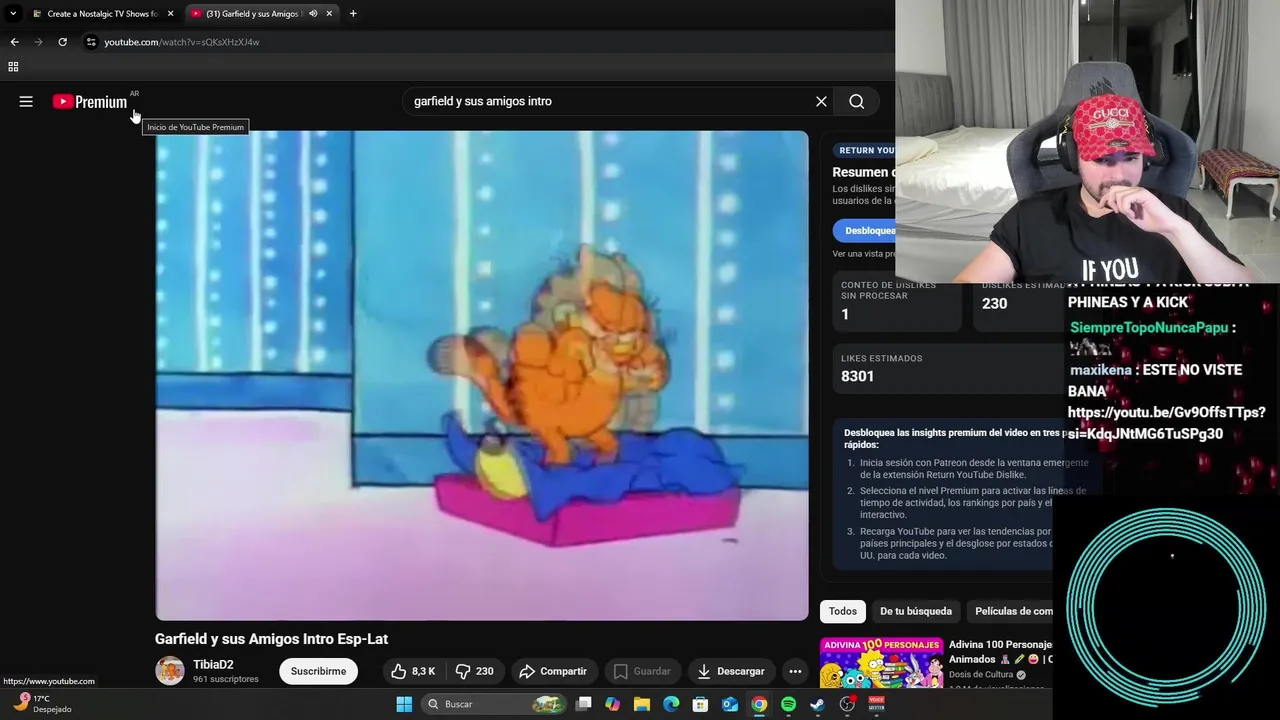Click the Descargar download button
1280x720 pixels.
731,671
